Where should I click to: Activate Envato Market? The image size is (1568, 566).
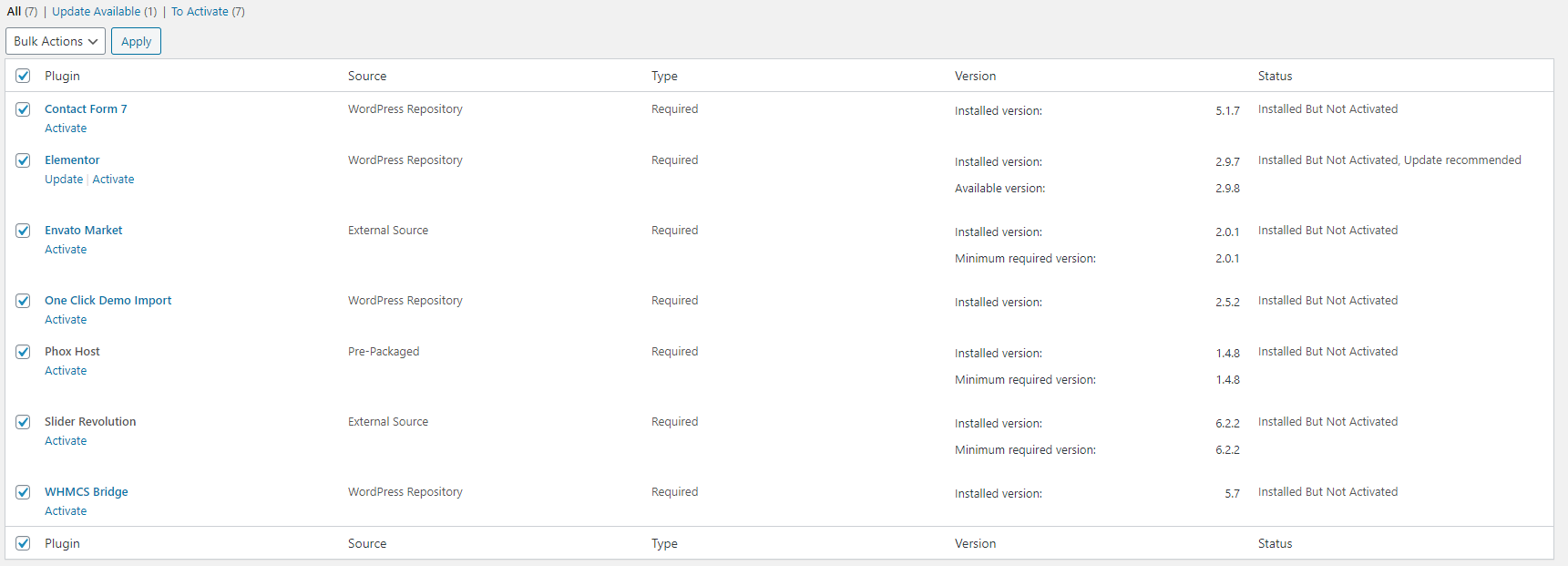66,250
